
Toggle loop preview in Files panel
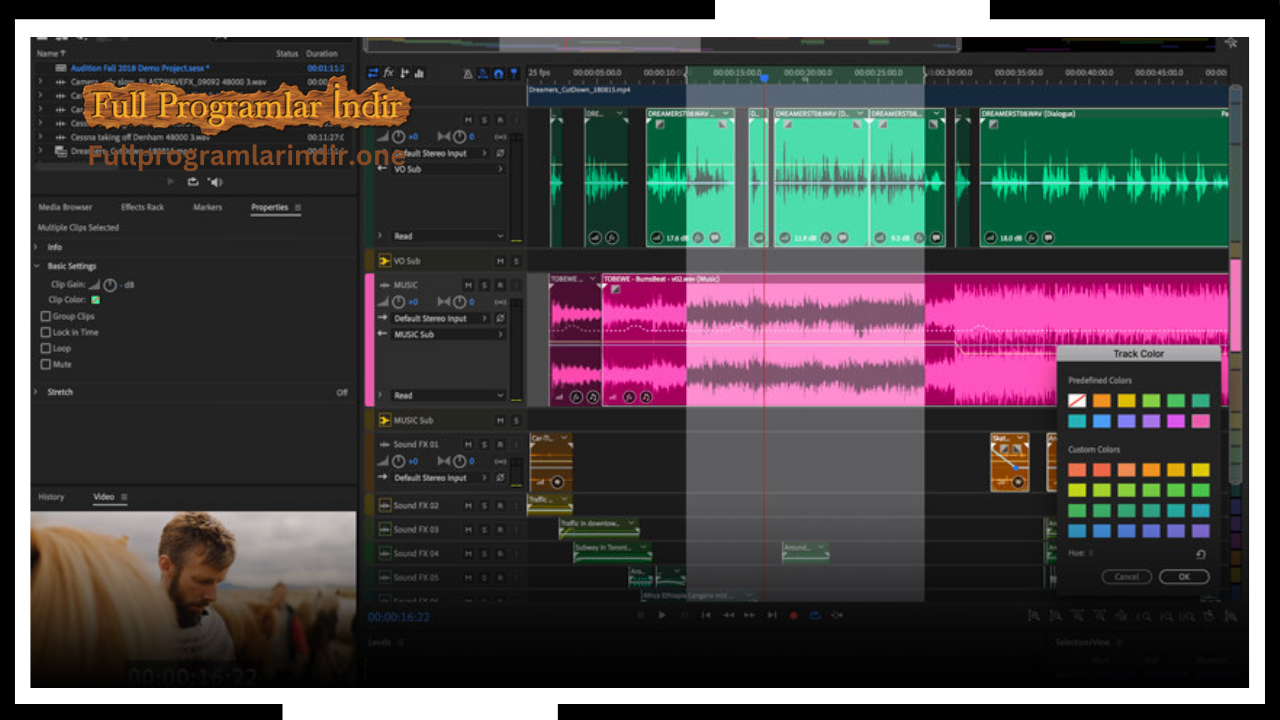click(193, 182)
